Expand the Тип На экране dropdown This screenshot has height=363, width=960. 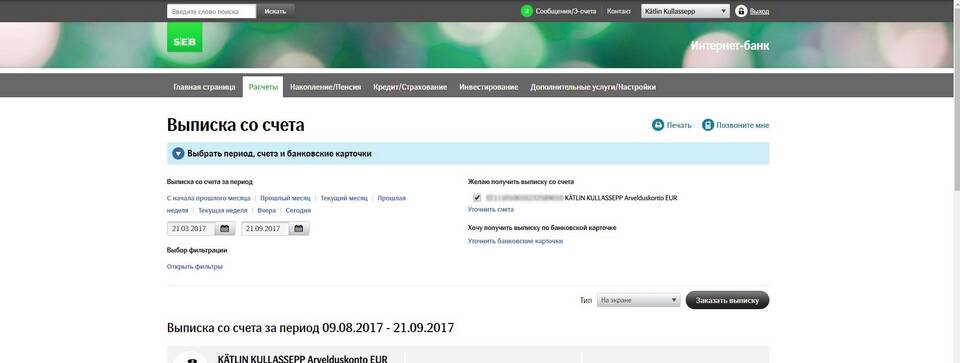639,300
